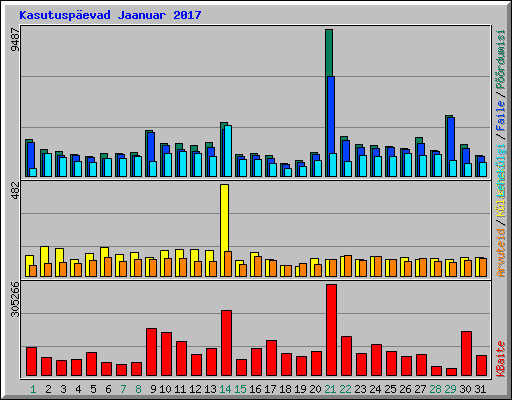This screenshot has width=512, height=400.
Task: Click day 20 on the x-axis
Action: pyautogui.click(x=315, y=389)
